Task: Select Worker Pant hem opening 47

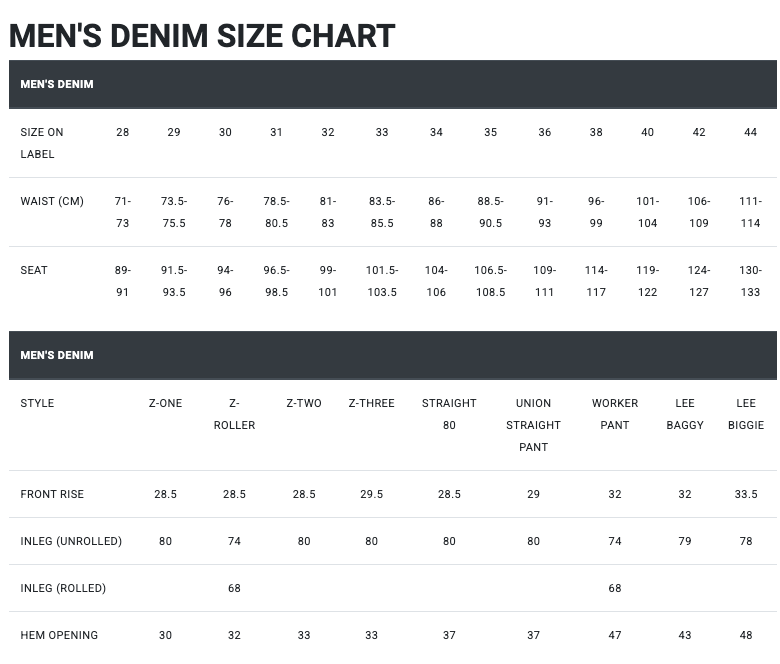Action: coord(615,635)
